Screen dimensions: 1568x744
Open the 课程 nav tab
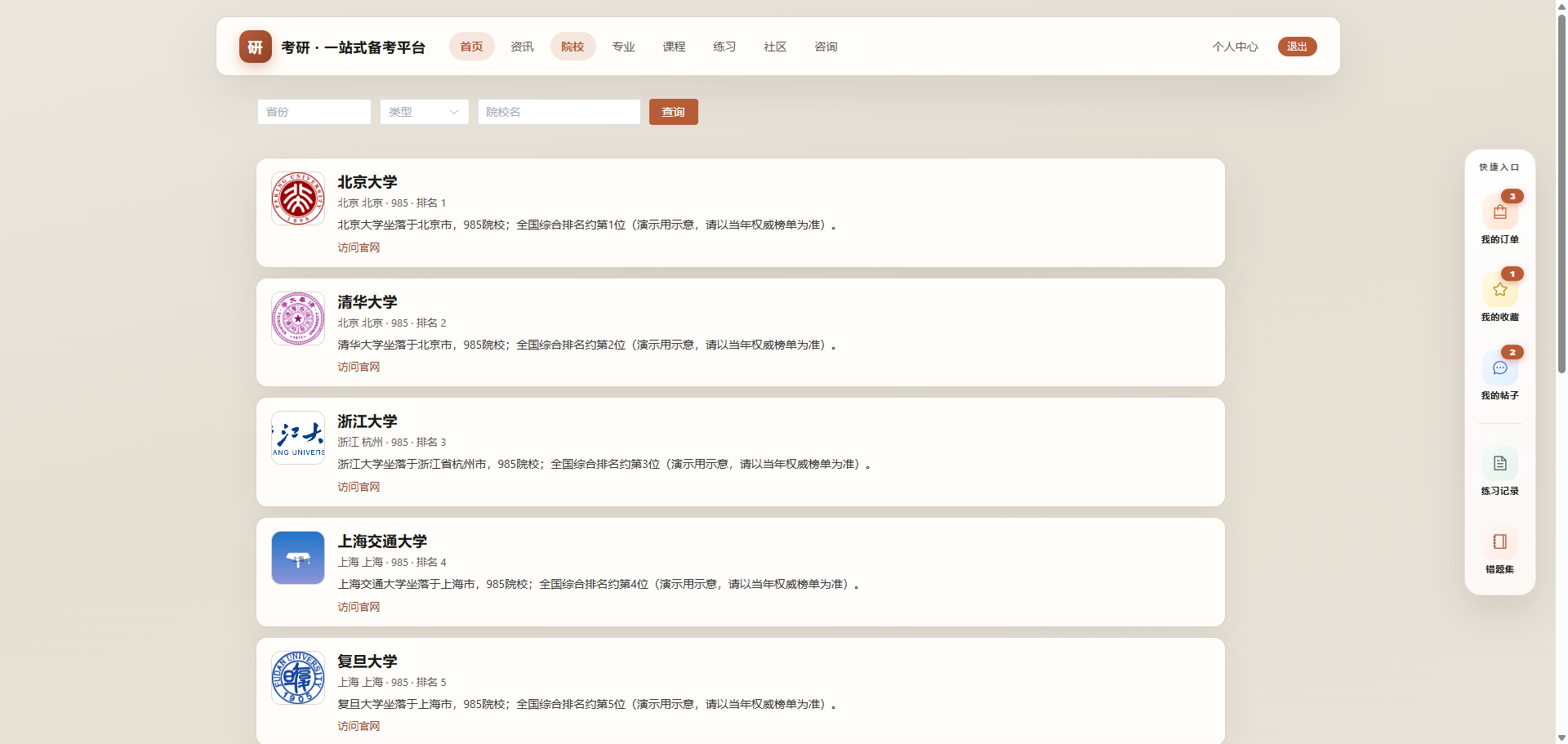pyautogui.click(x=674, y=47)
